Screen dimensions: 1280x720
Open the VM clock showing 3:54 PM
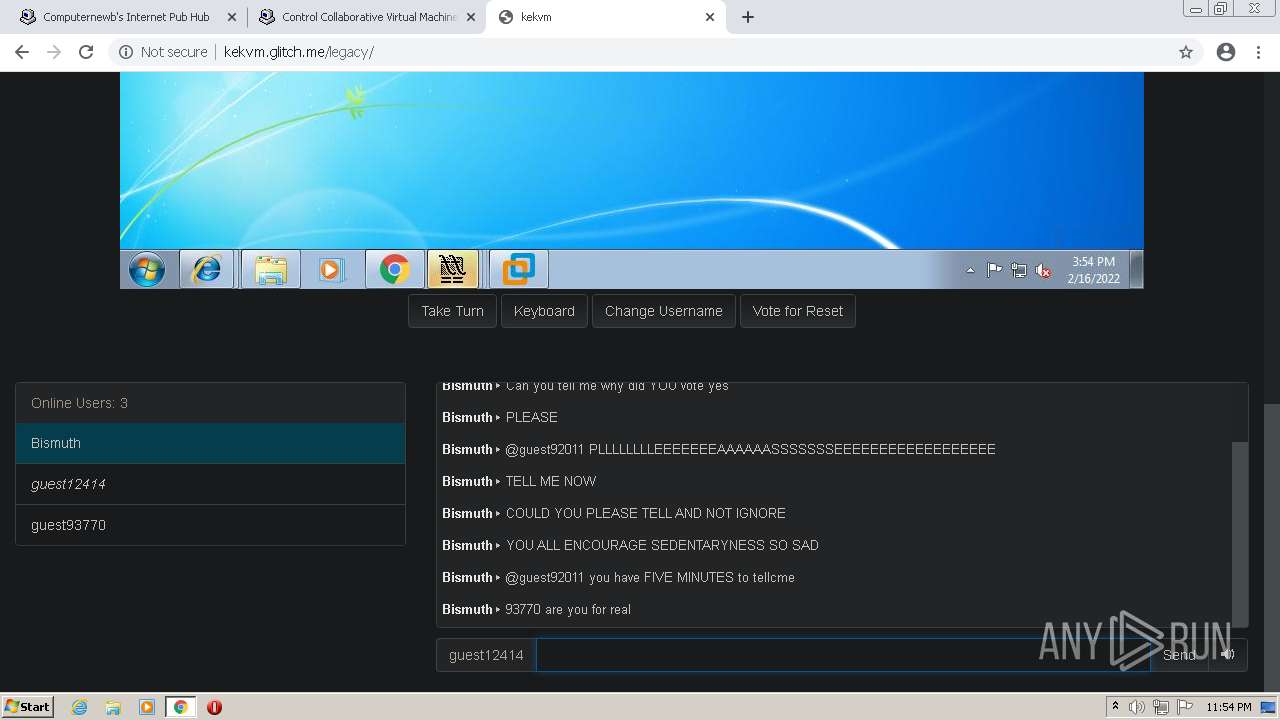pos(1093,270)
